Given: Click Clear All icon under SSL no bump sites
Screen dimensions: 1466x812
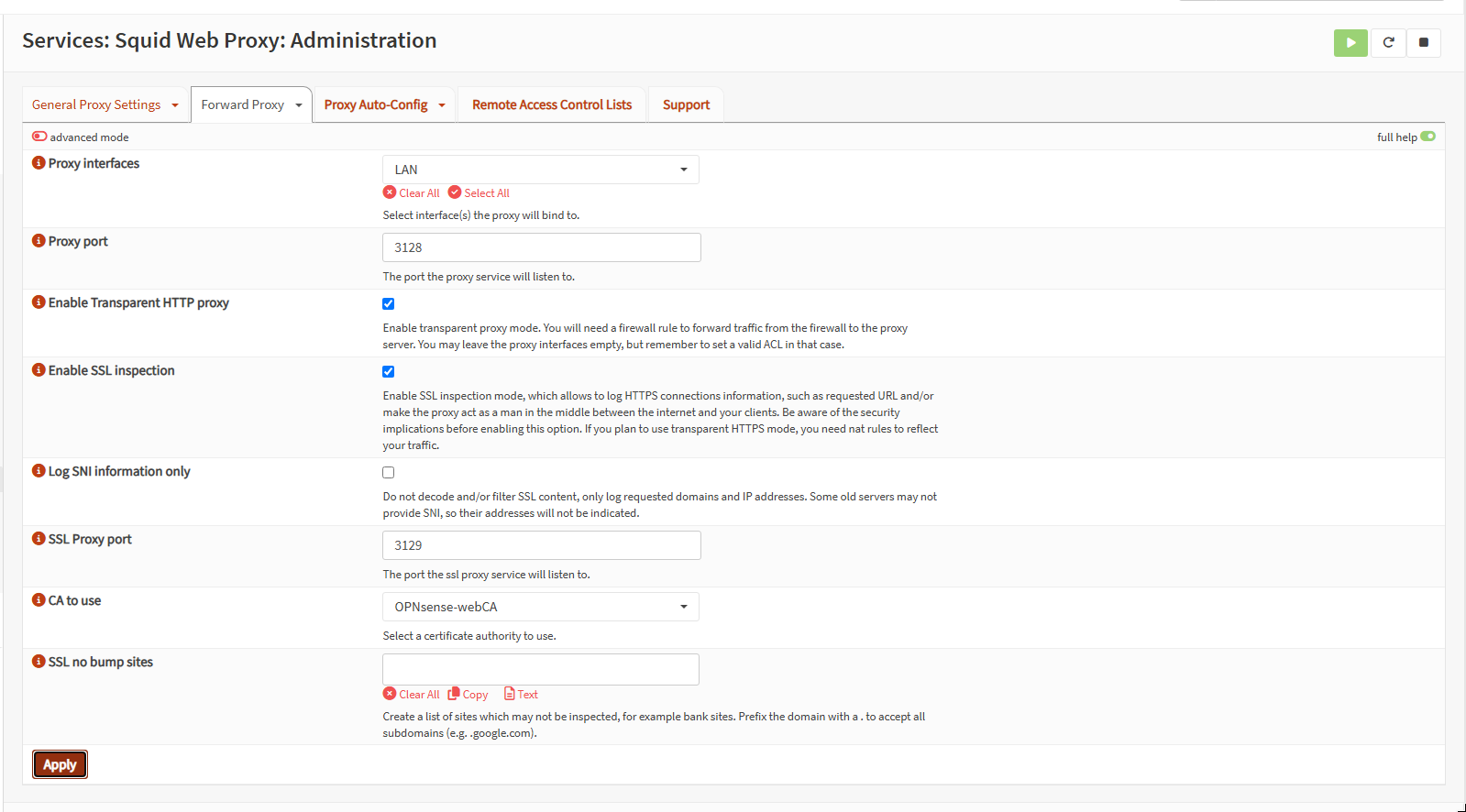Looking at the screenshot, I should [390, 694].
